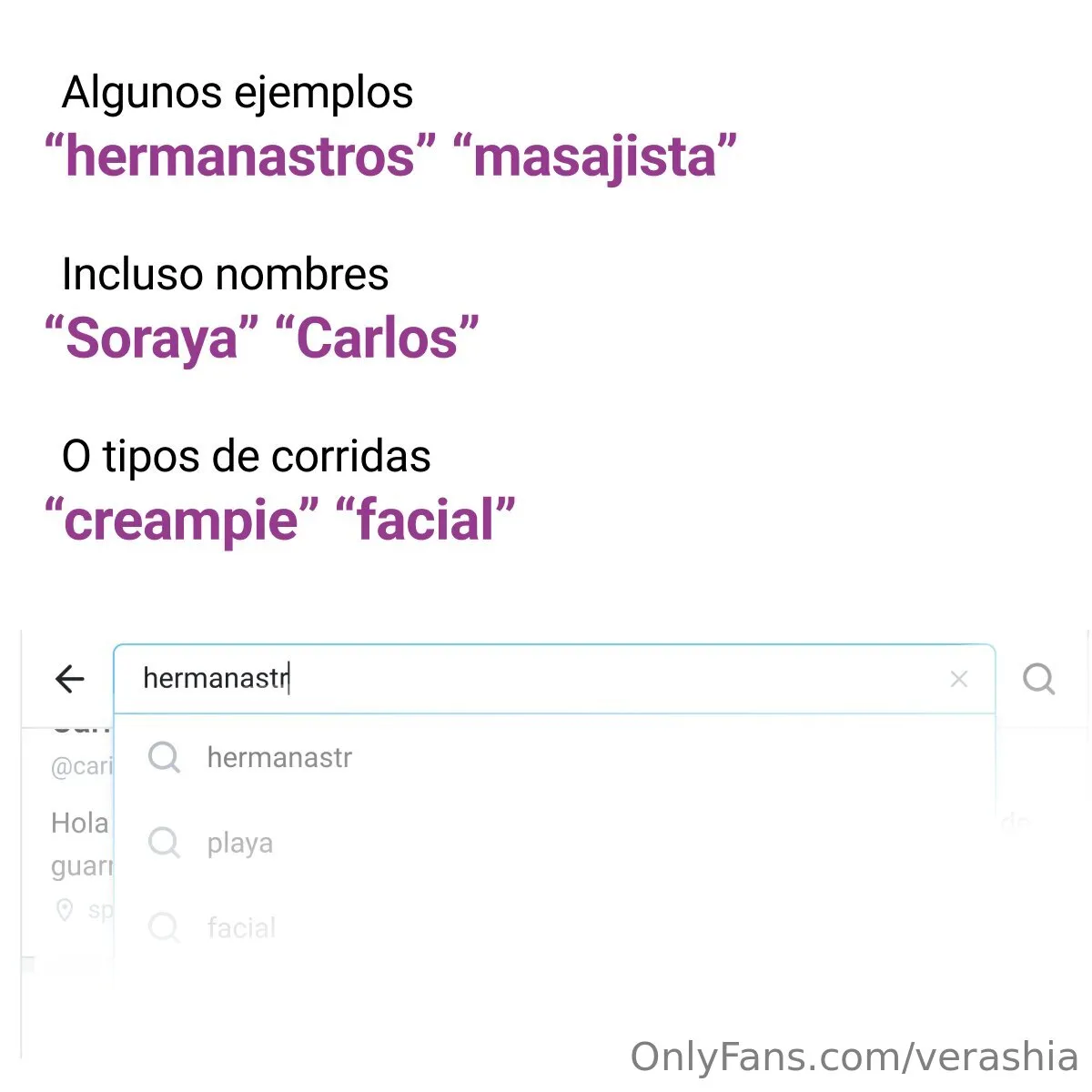This screenshot has width=1092, height=1092.
Task: Click the location pin icon on profile
Action: point(65,910)
